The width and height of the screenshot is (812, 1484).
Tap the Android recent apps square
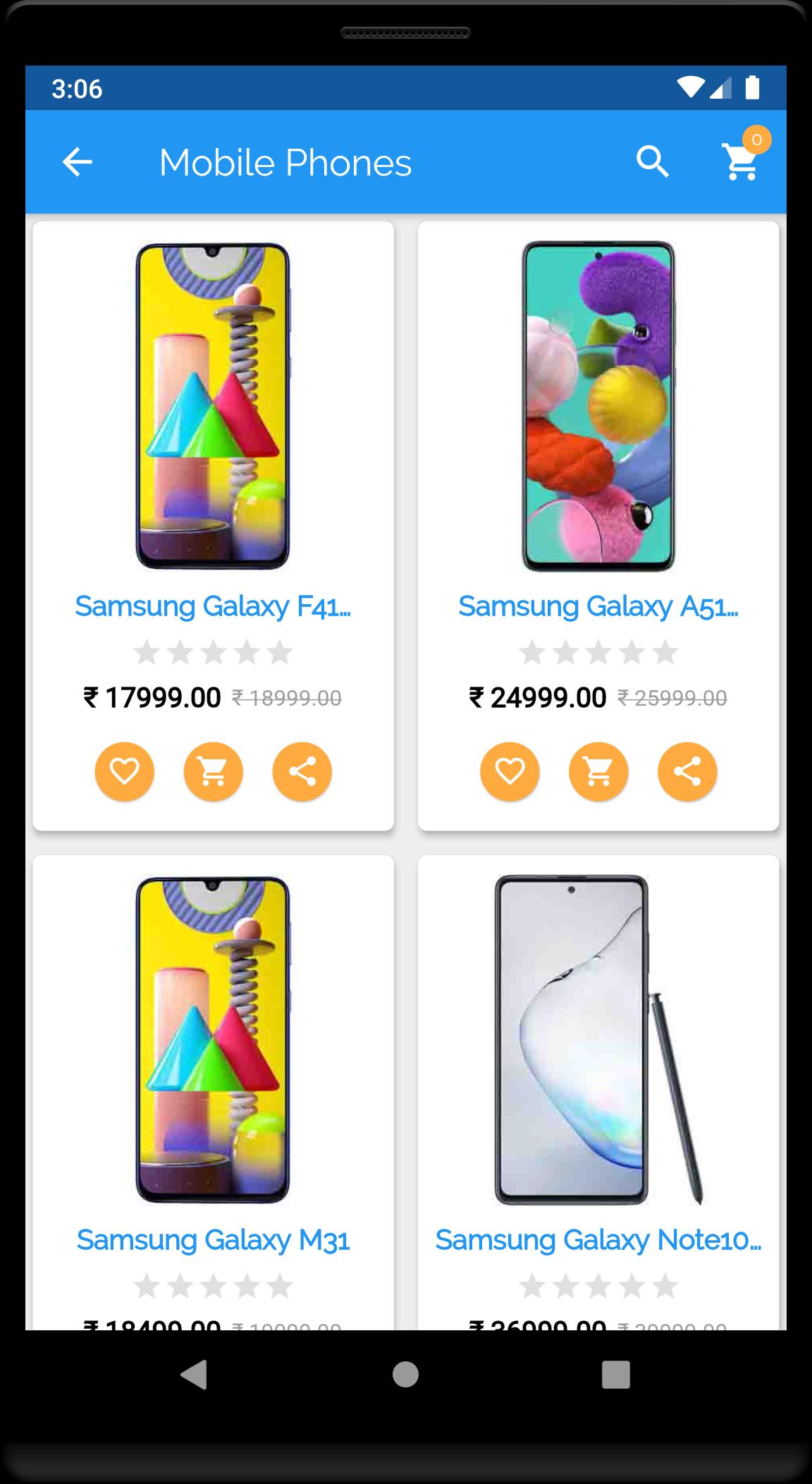click(x=615, y=1374)
